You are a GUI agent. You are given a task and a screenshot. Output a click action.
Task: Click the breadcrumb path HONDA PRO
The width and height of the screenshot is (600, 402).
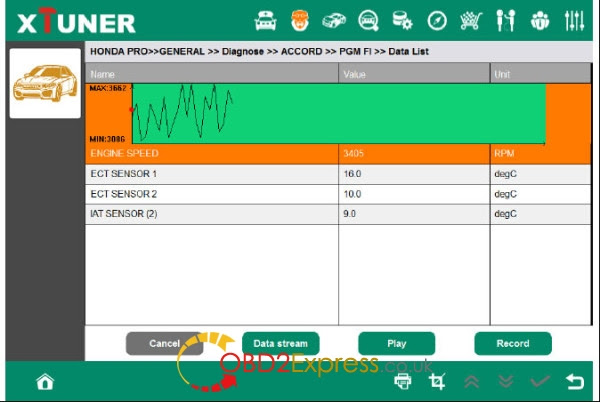pos(119,52)
